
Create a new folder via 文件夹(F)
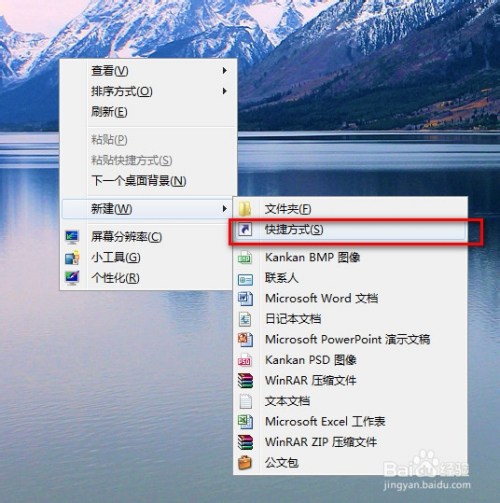[x=350, y=209]
